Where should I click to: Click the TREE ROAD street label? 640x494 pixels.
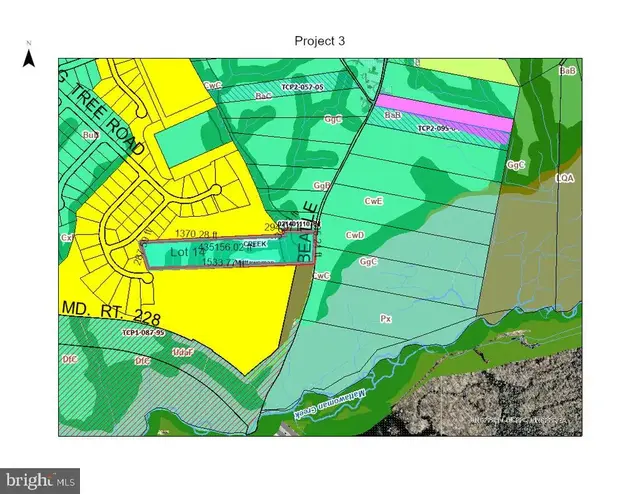[107, 119]
